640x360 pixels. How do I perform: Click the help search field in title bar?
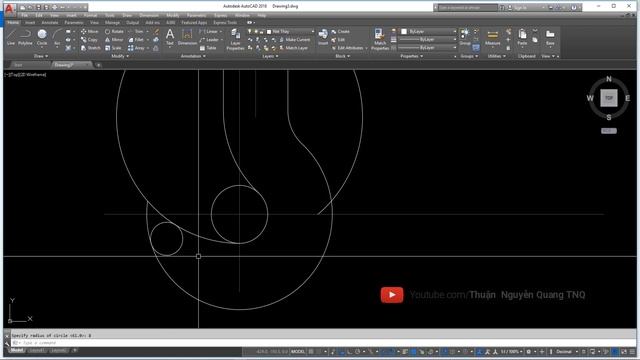tap(467, 7)
